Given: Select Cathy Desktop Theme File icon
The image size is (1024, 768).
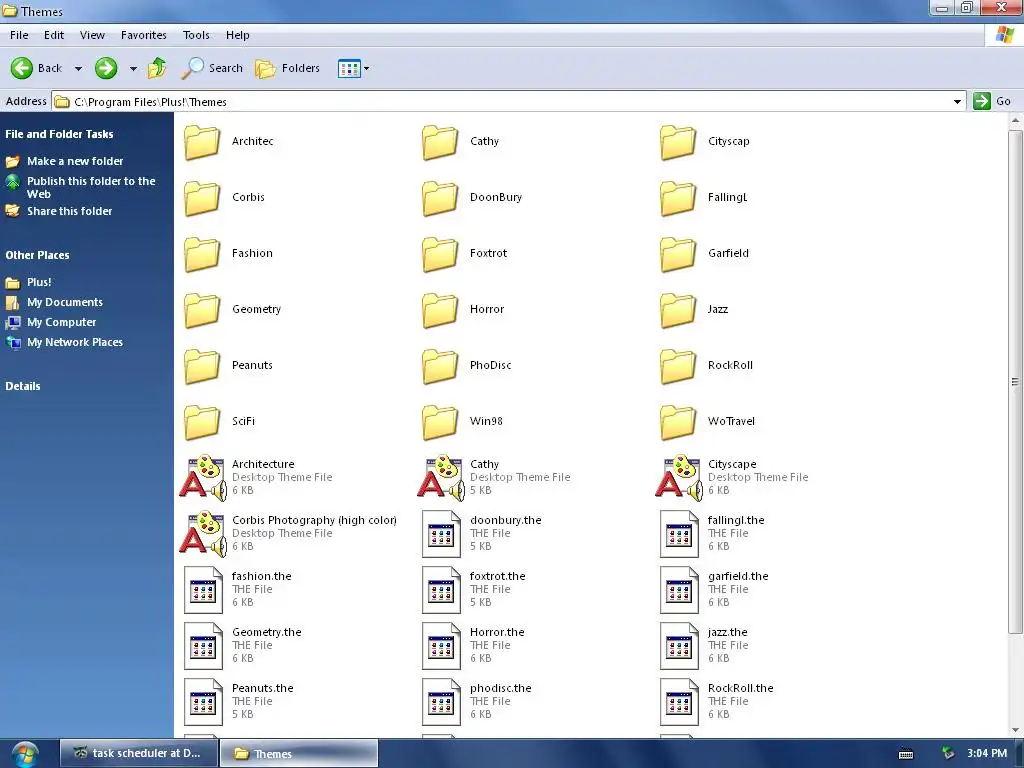Looking at the screenshot, I should click(441, 478).
